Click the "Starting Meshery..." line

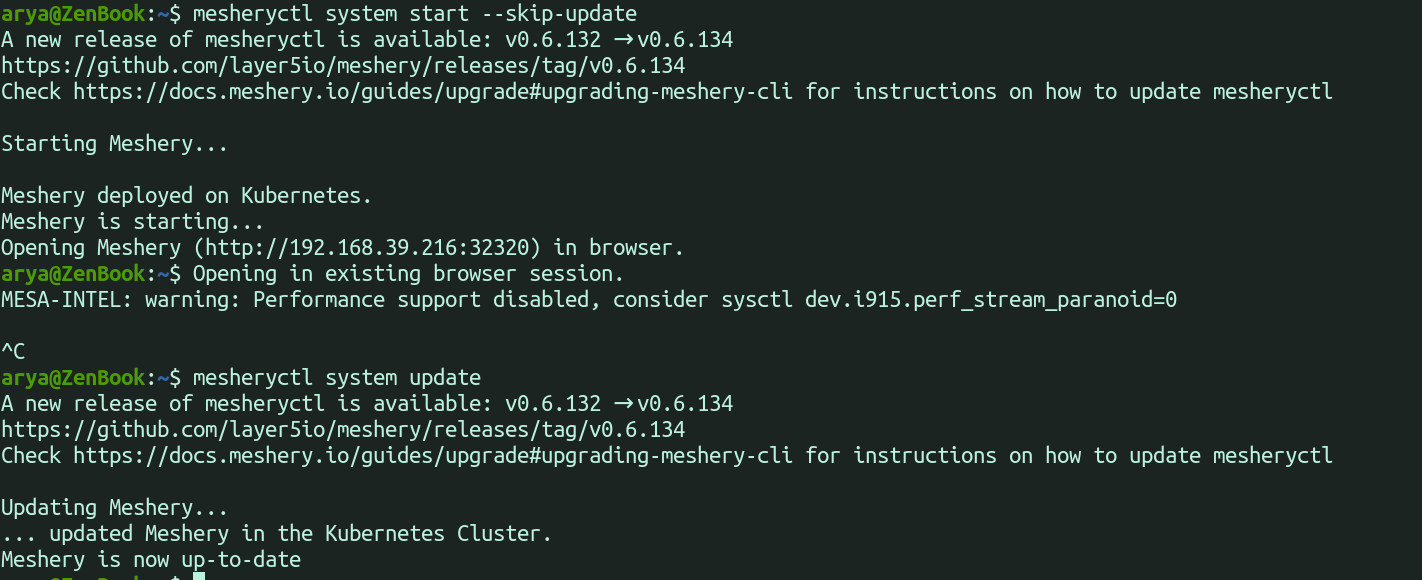(x=114, y=144)
